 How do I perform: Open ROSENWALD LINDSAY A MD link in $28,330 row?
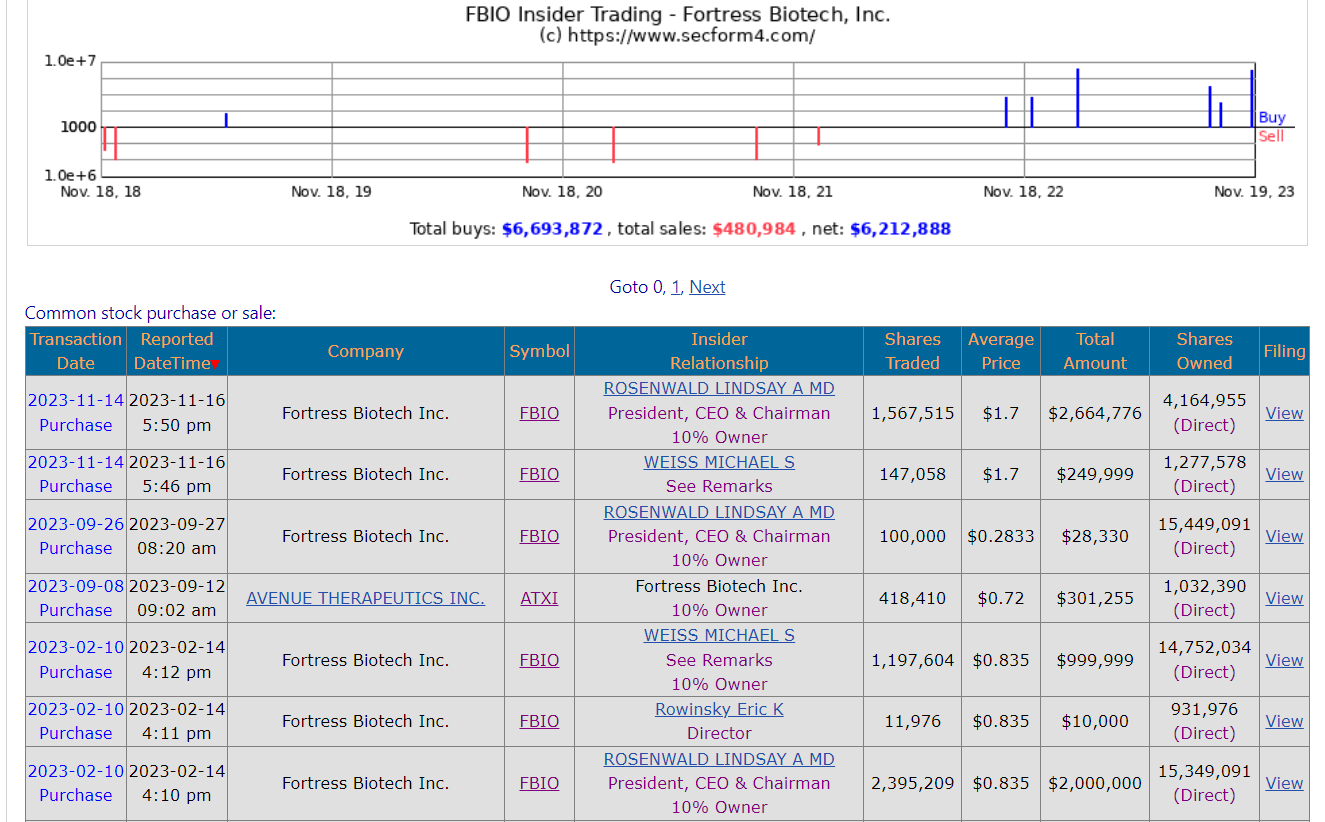pyautogui.click(x=719, y=512)
